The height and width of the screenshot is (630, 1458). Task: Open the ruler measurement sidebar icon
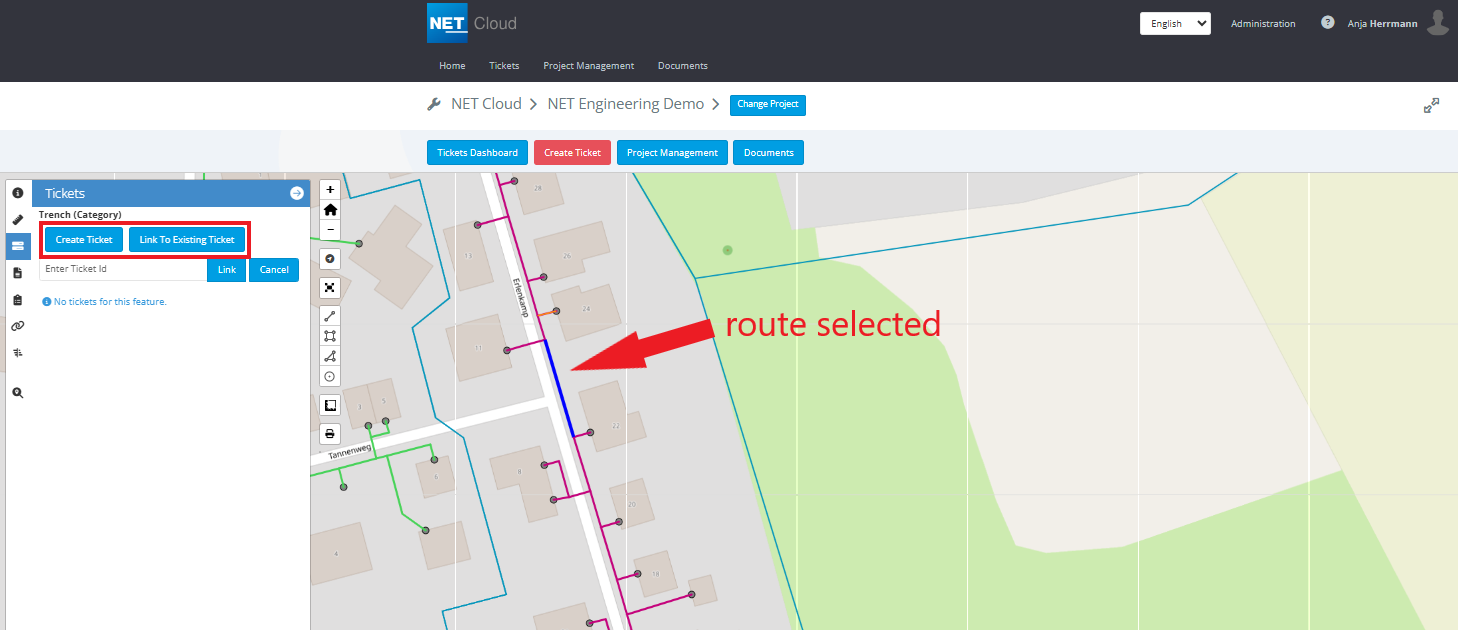[x=18, y=219]
